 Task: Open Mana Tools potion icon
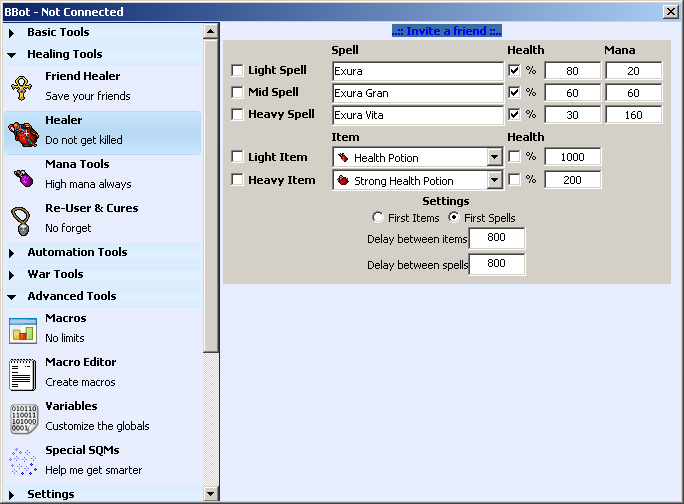pyautogui.click(x=22, y=175)
